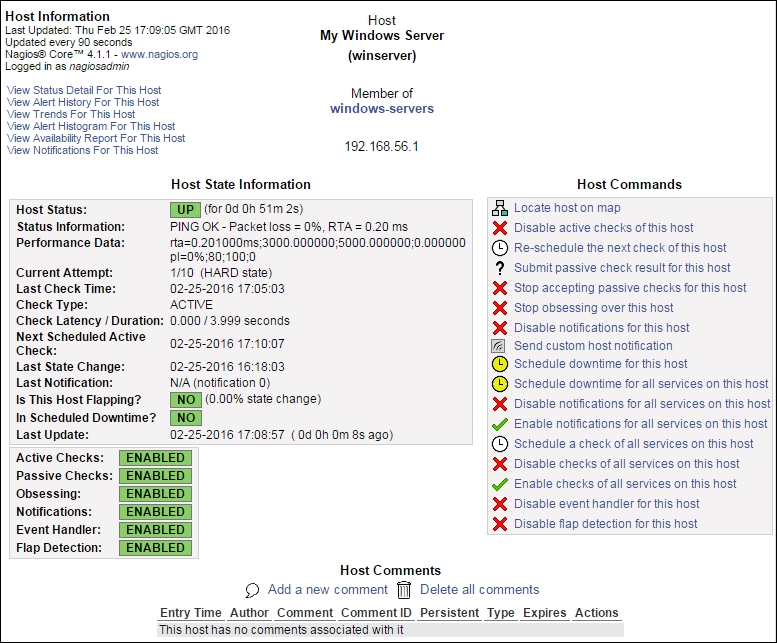The width and height of the screenshot is (777, 643).
Task: Click Disable notifications for this host link
Action: click(602, 328)
